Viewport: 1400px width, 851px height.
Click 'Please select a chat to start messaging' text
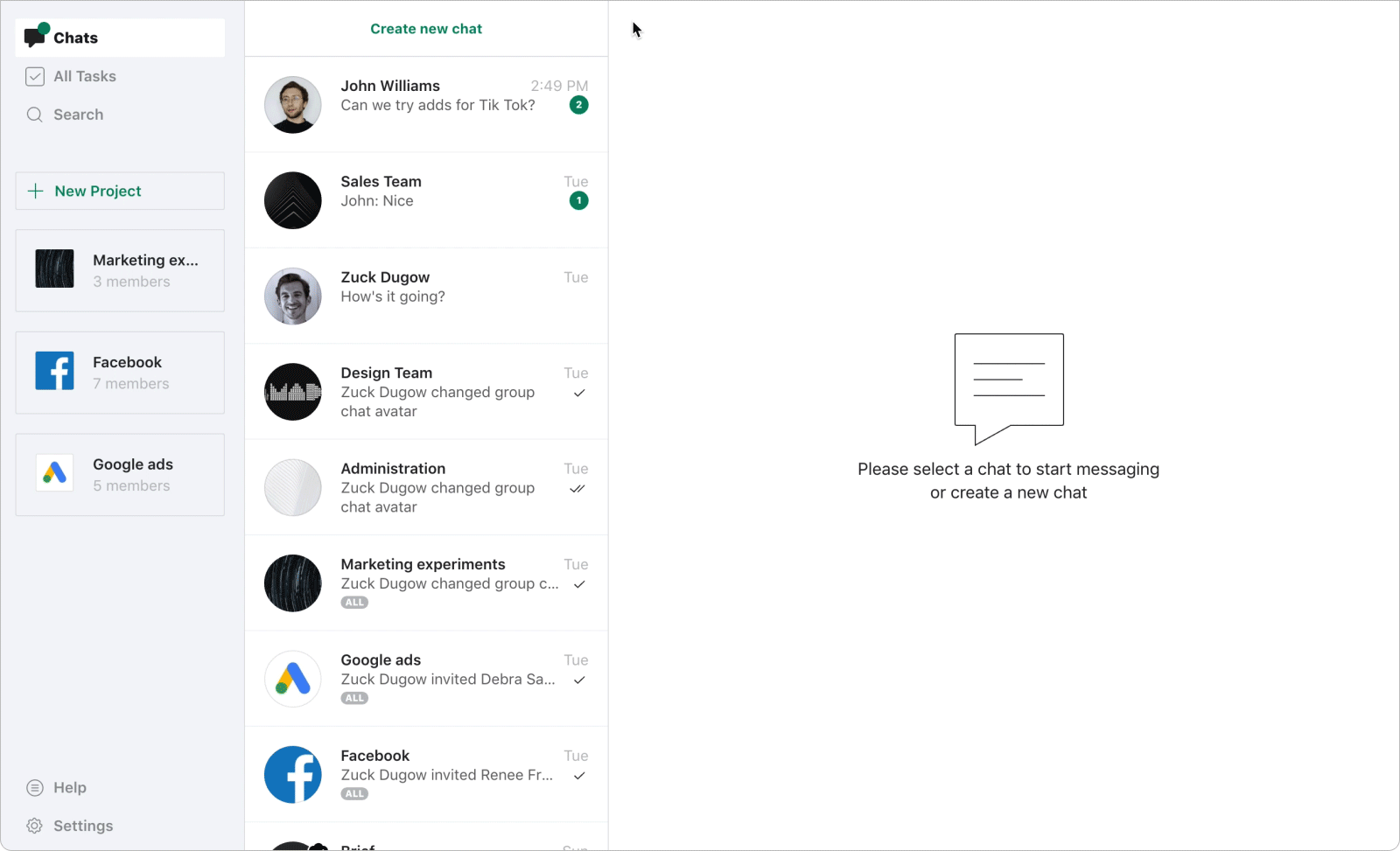[1008, 469]
